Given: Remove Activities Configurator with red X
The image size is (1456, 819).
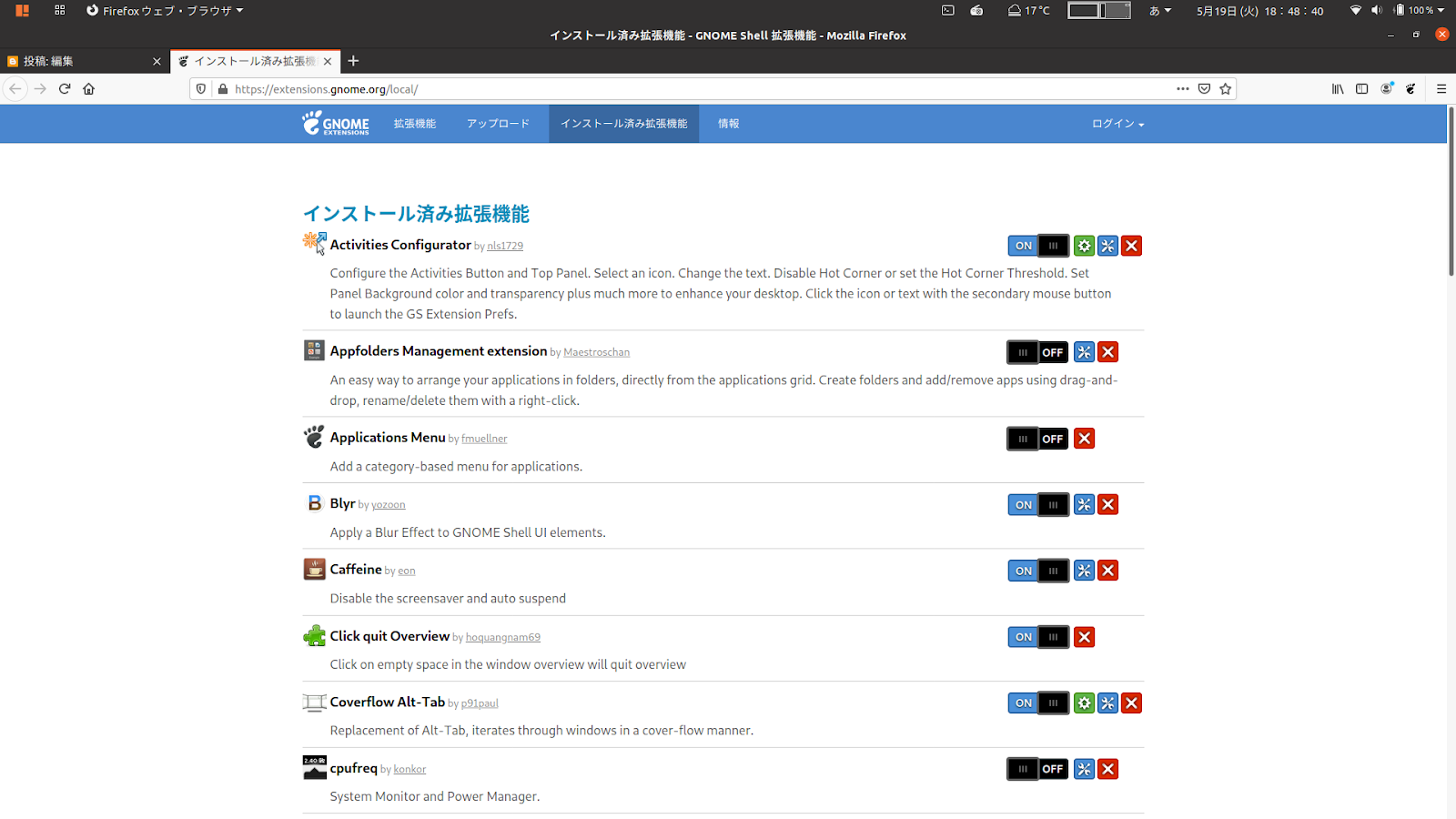Looking at the screenshot, I should pyautogui.click(x=1131, y=246).
